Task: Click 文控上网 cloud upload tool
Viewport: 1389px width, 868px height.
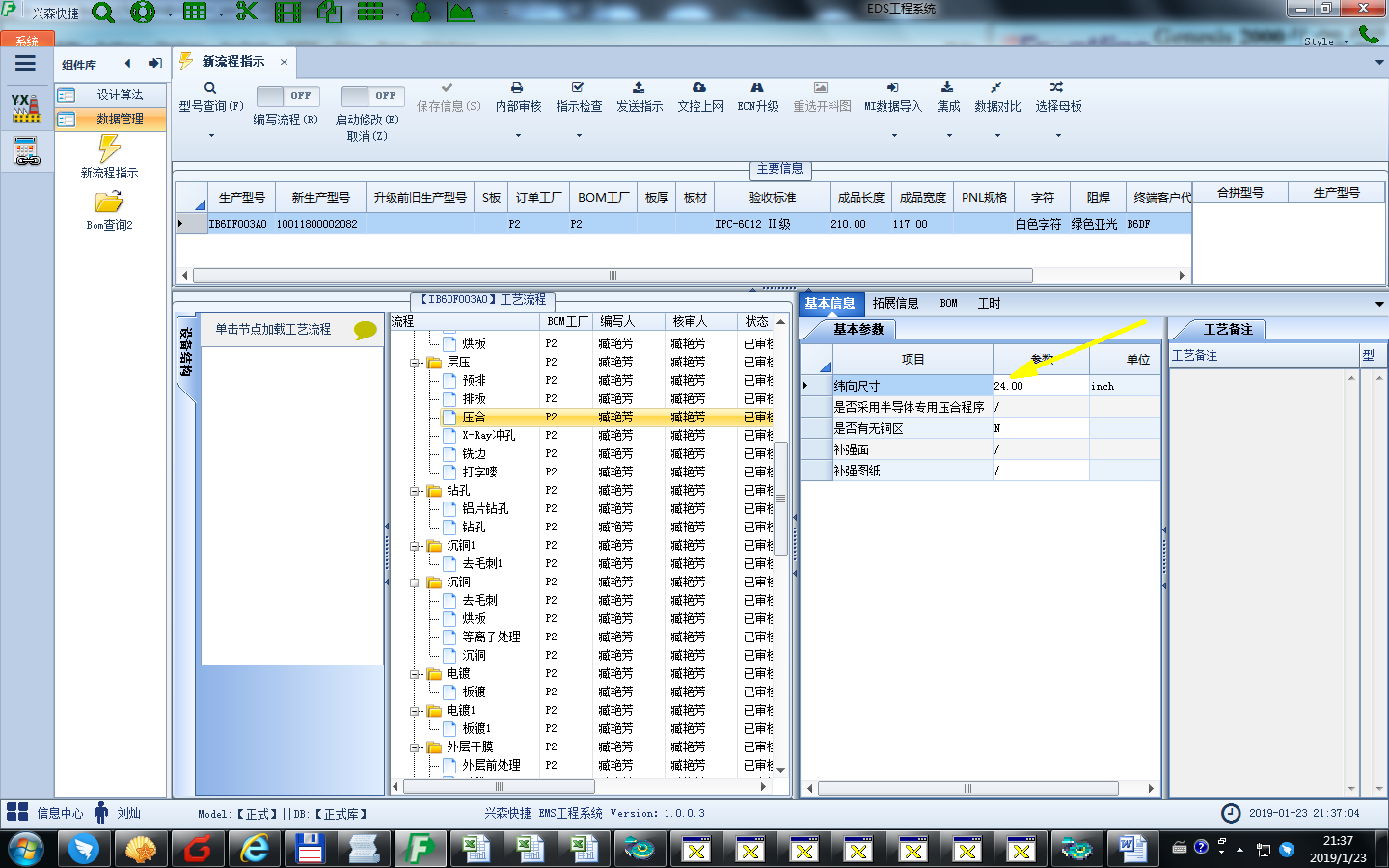Action: pos(700,97)
